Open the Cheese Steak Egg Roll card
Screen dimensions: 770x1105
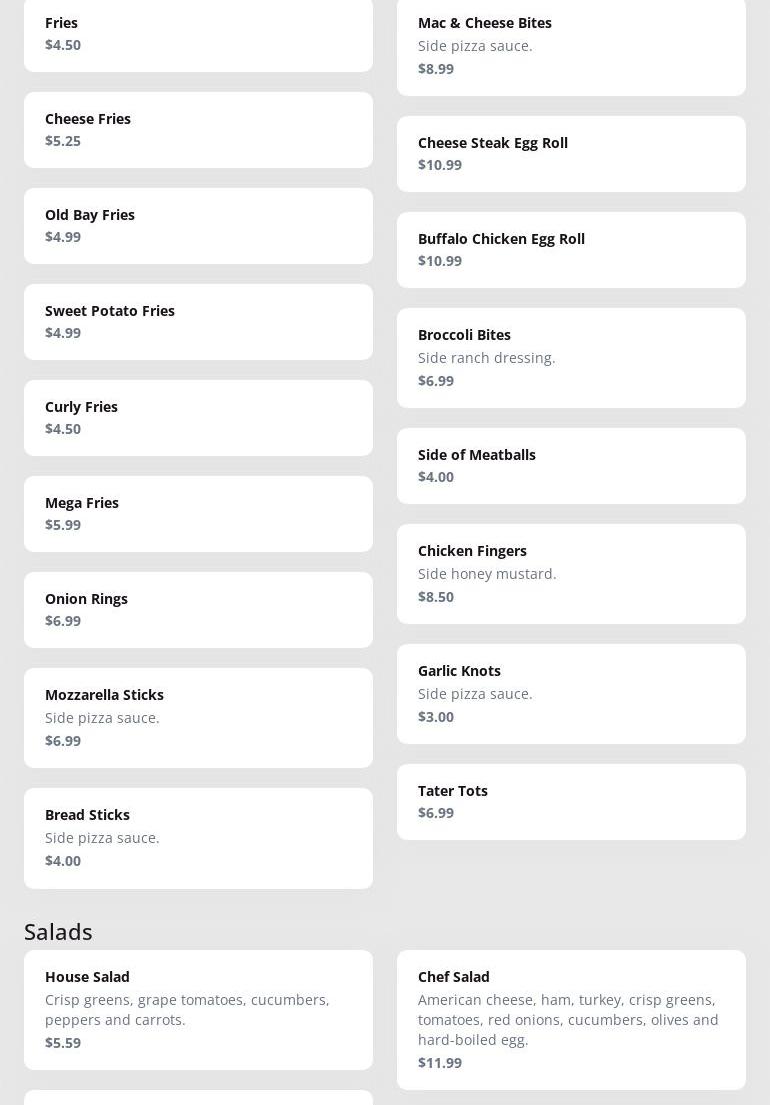coord(571,154)
